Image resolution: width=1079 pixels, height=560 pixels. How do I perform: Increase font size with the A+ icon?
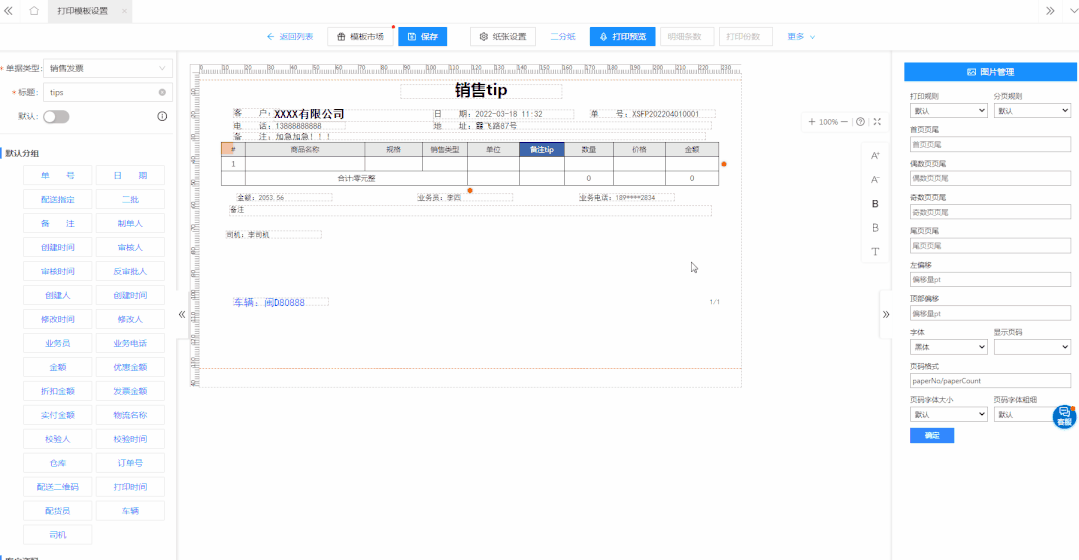click(x=875, y=156)
